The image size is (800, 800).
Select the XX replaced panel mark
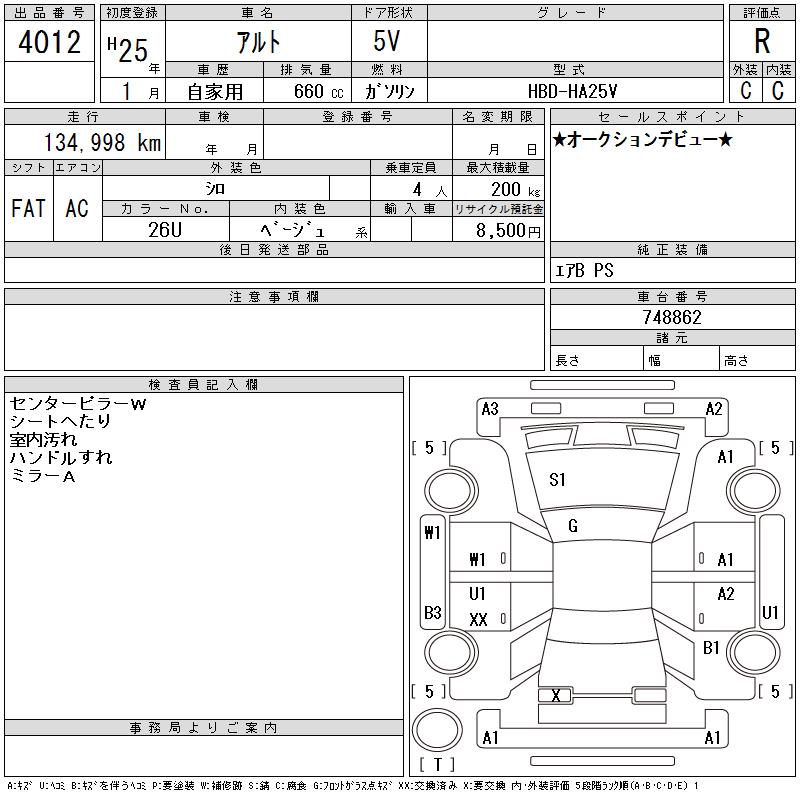coord(478,619)
